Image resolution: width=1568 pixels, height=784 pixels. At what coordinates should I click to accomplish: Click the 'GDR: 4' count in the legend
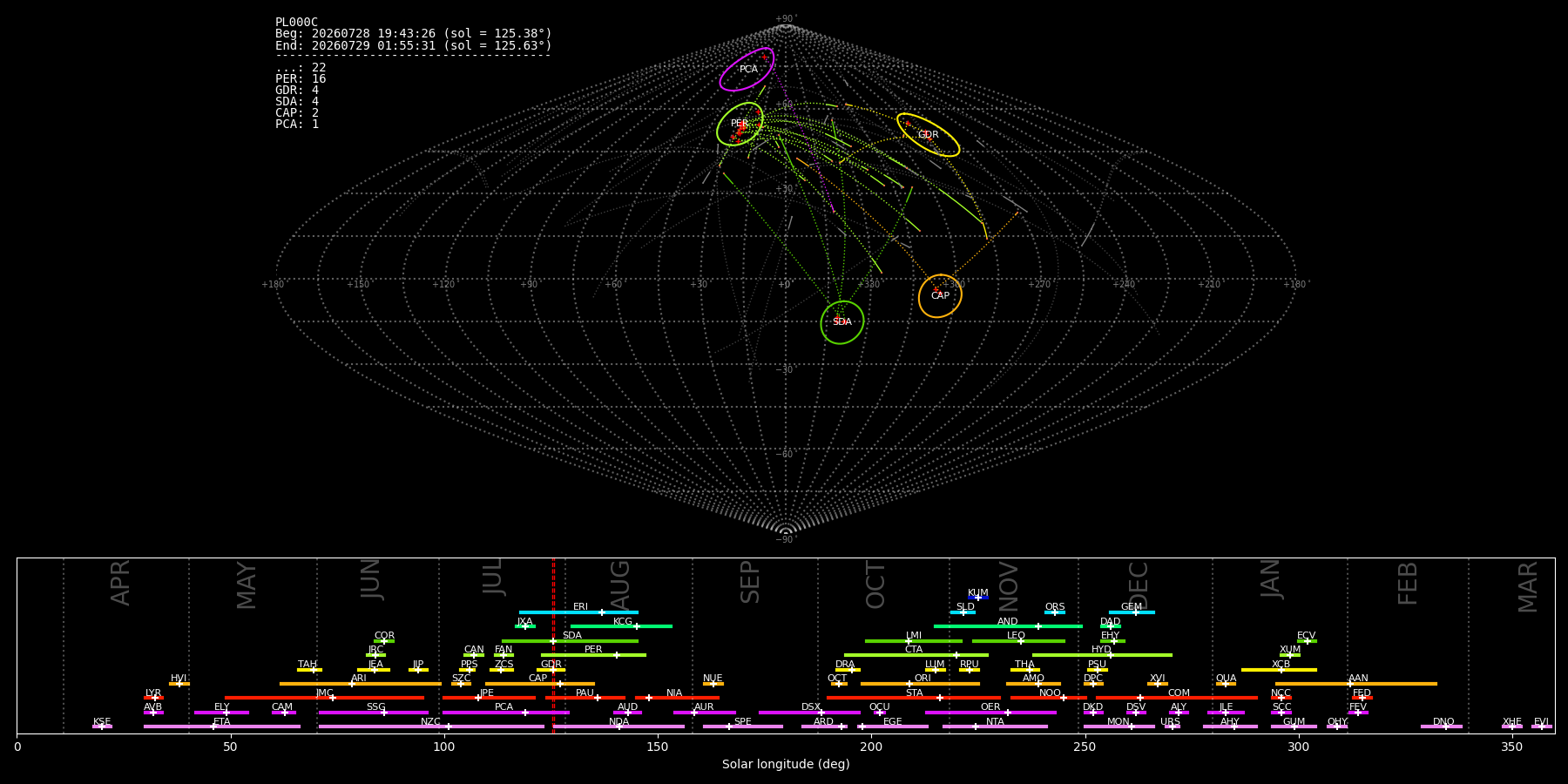pyautogui.click(x=297, y=91)
